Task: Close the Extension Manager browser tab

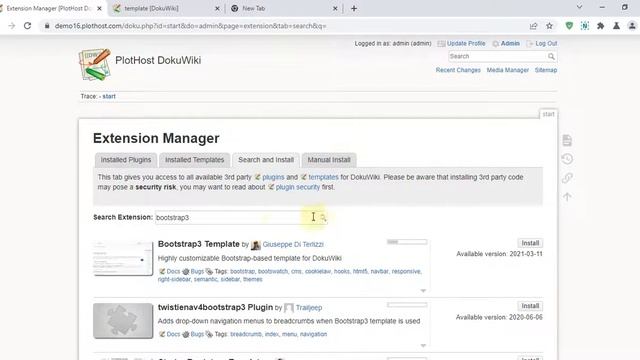Action: [x=99, y=8]
